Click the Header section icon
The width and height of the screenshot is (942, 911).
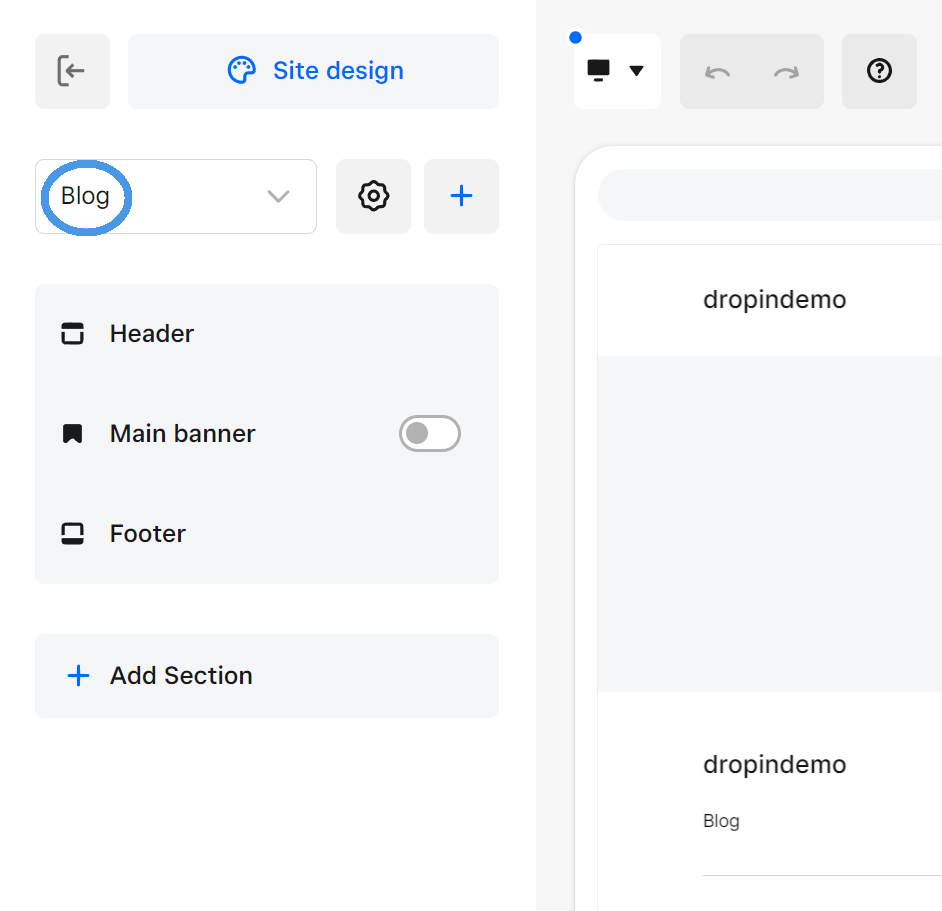[72, 333]
